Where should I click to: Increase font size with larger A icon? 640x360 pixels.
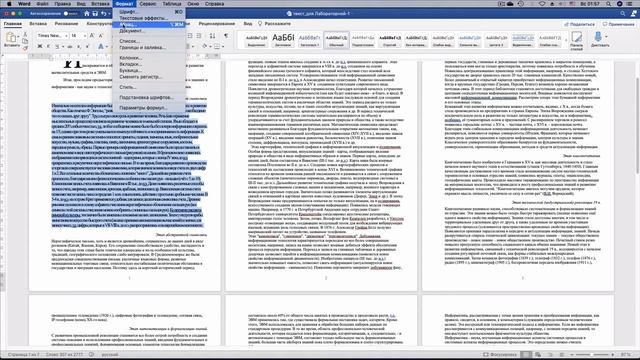92,36
